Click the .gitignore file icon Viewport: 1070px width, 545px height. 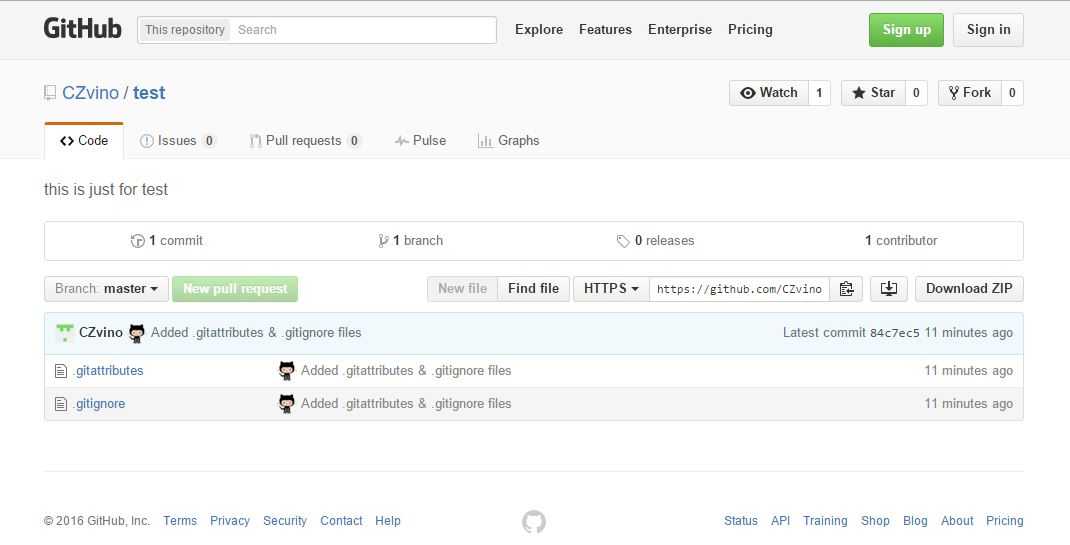pos(61,404)
